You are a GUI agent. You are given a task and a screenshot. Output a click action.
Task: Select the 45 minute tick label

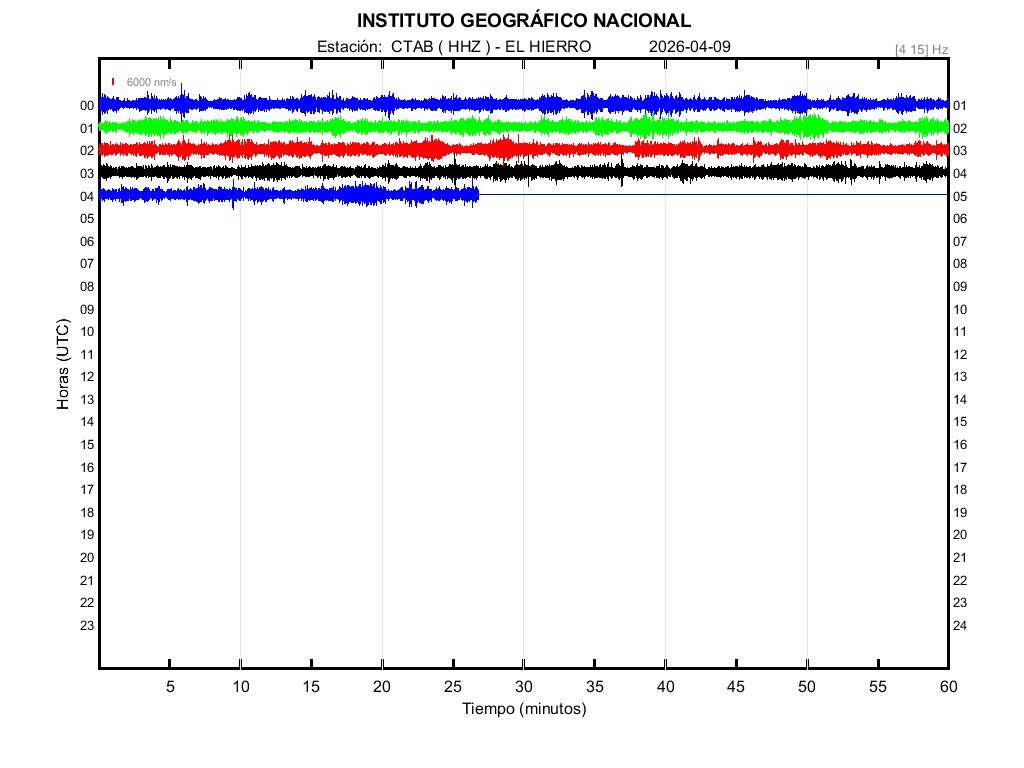coord(736,687)
